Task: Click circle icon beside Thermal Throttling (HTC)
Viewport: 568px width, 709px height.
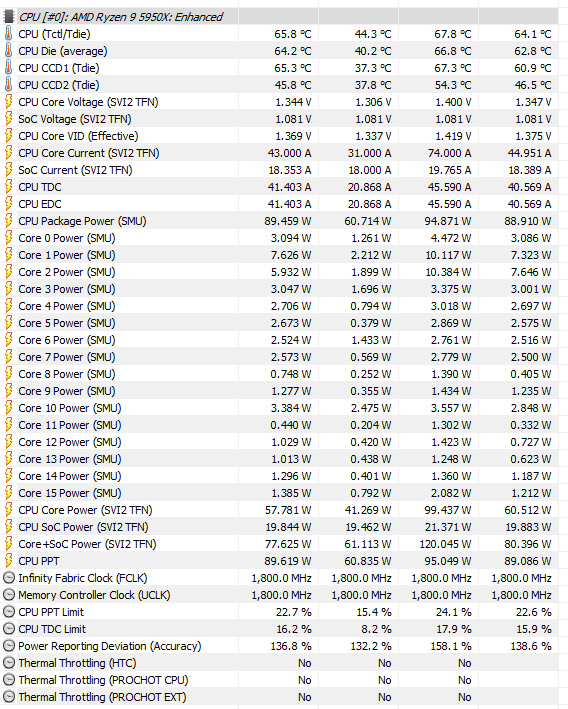Action: coord(9,663)
